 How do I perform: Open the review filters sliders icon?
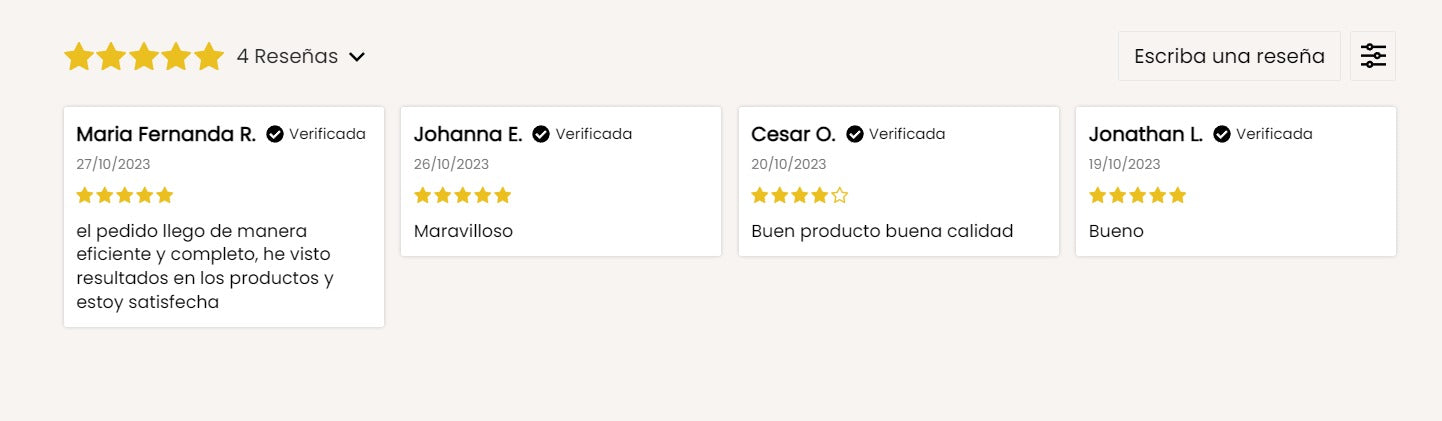[1373, 56]
